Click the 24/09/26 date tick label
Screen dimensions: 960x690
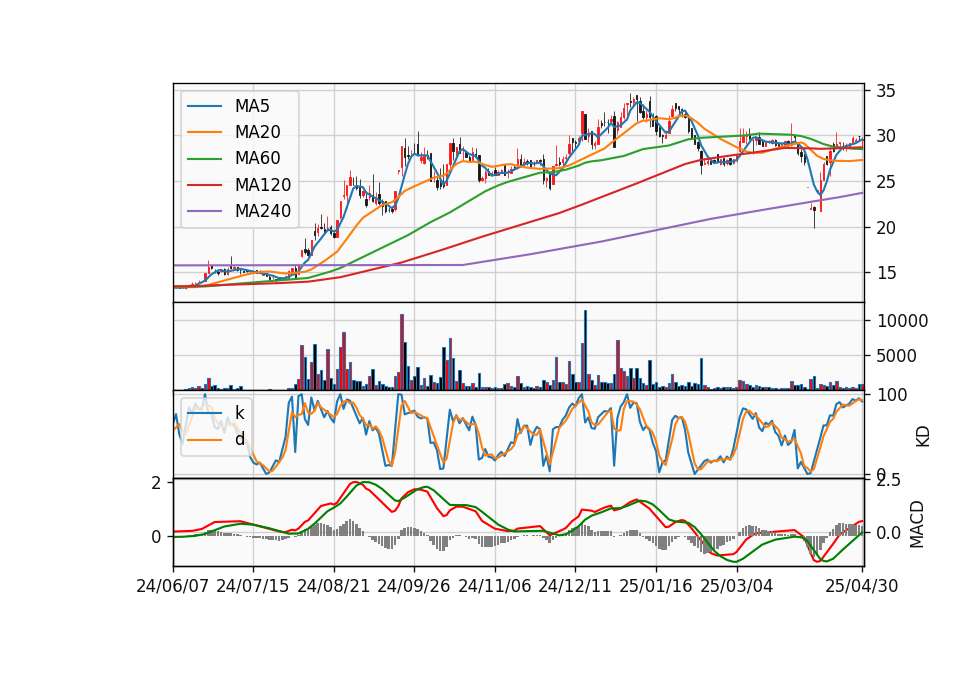pyautogui.click(x=413, y=586)
